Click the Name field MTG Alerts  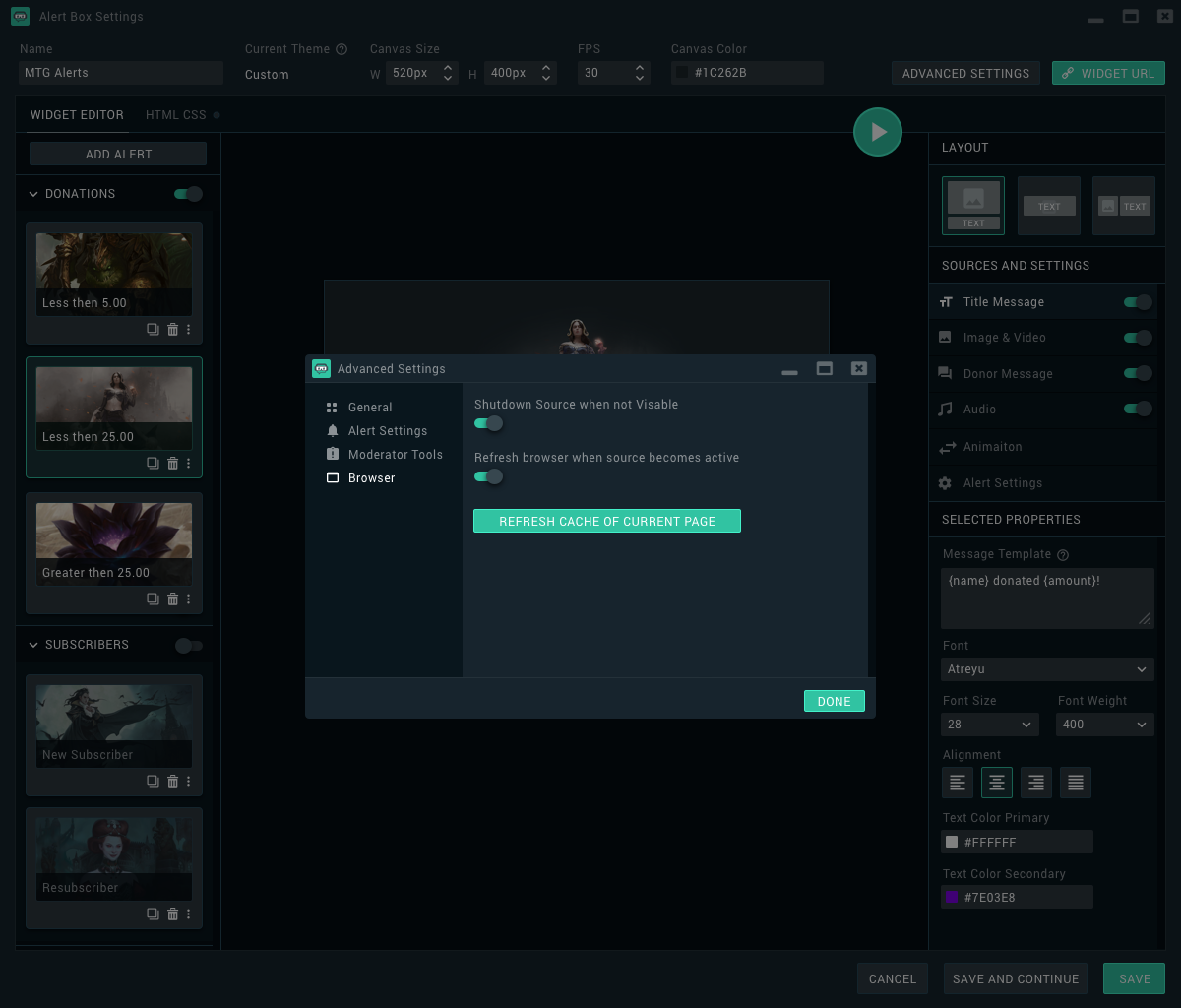(121, 73)
